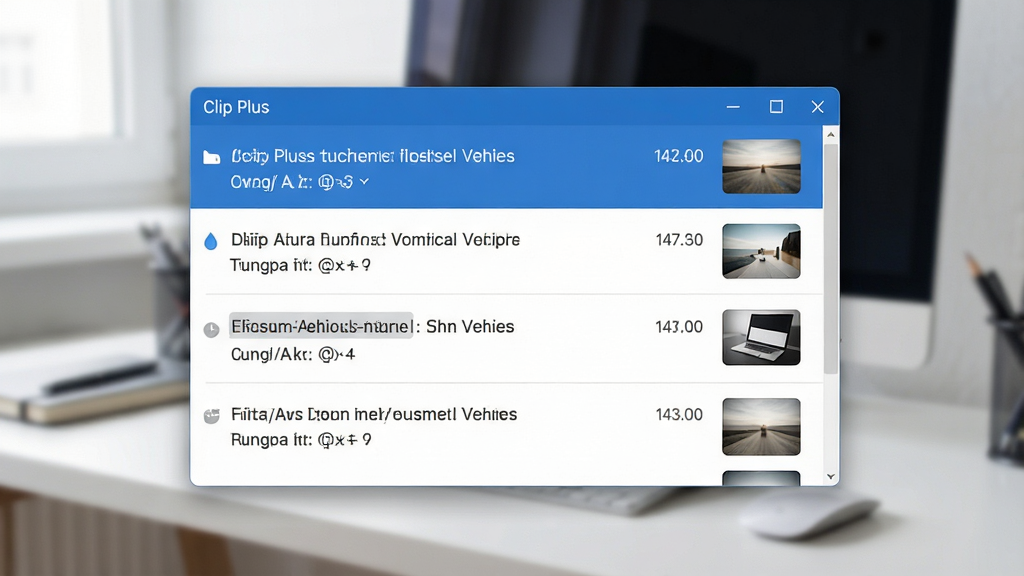Click the 147.30 value
Image resolution: width=1024 pixels, height=576 pixels.
point(679,240)
